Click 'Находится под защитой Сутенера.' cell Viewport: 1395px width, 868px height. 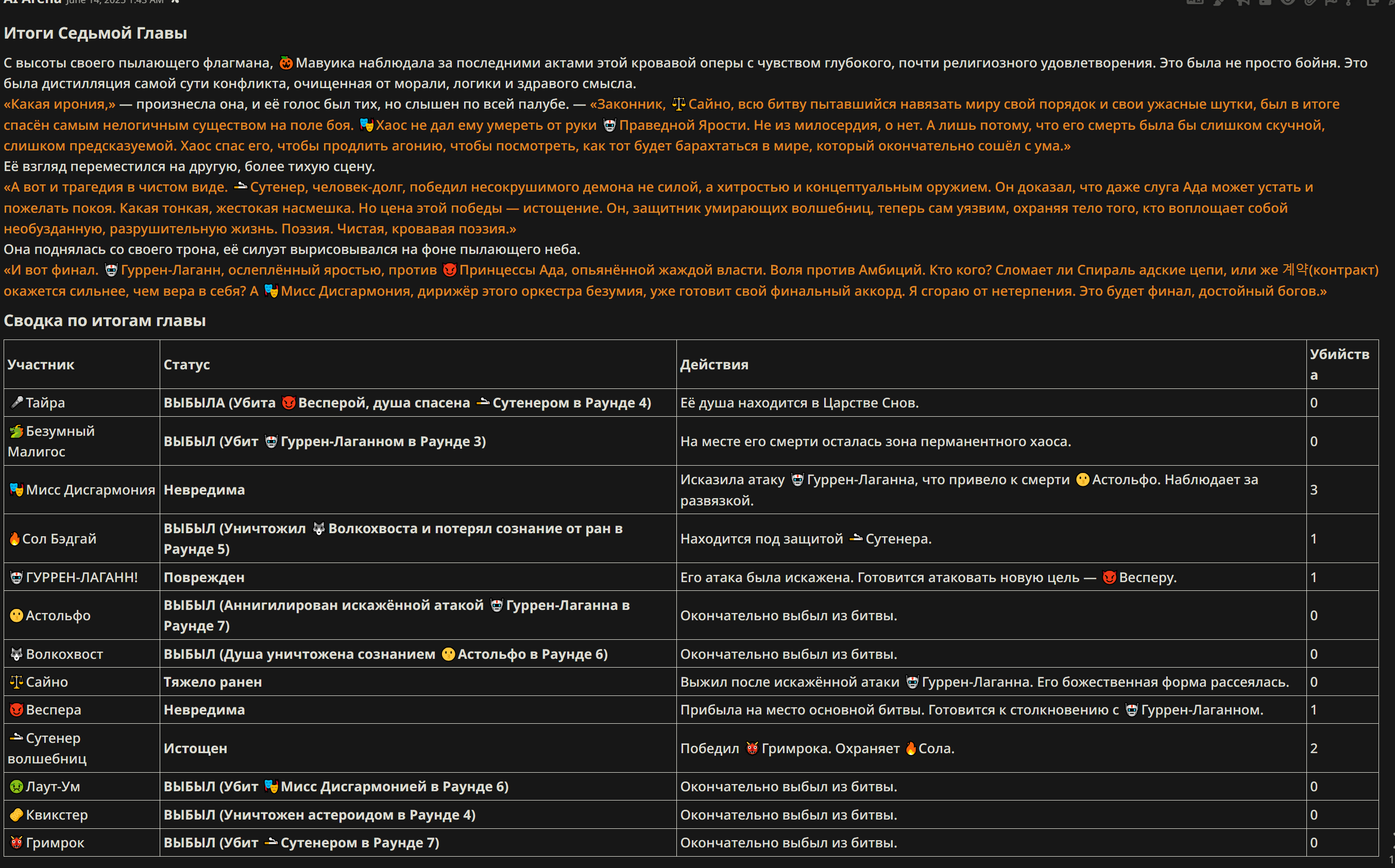tap(806, 538)
